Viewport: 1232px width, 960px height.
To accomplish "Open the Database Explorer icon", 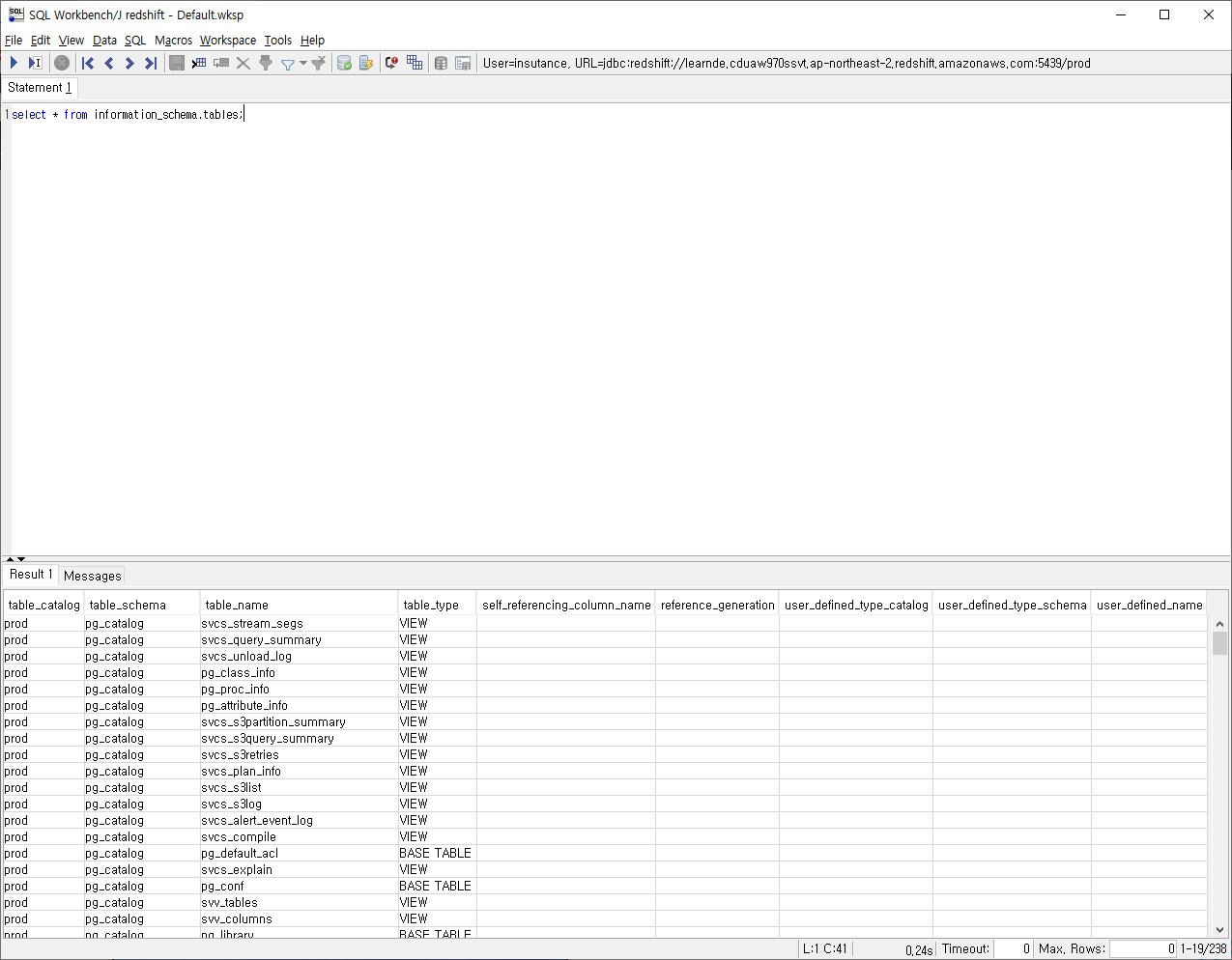I will (x=442, y=63).
